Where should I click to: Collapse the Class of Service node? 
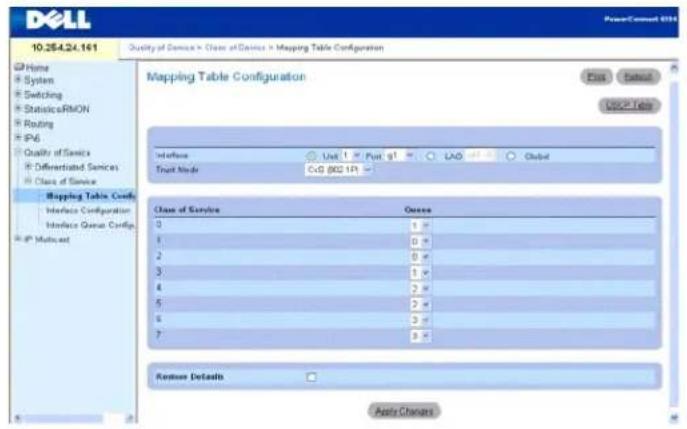[x=28, y=181]
